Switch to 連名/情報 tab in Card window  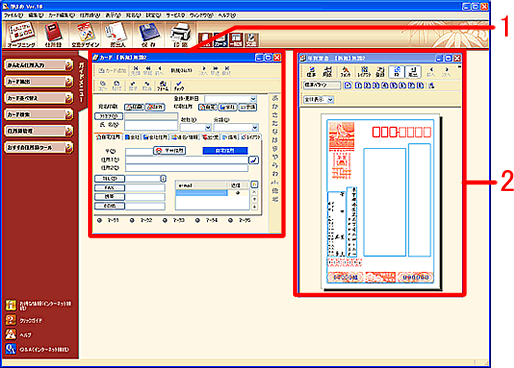tap(185, 137)
